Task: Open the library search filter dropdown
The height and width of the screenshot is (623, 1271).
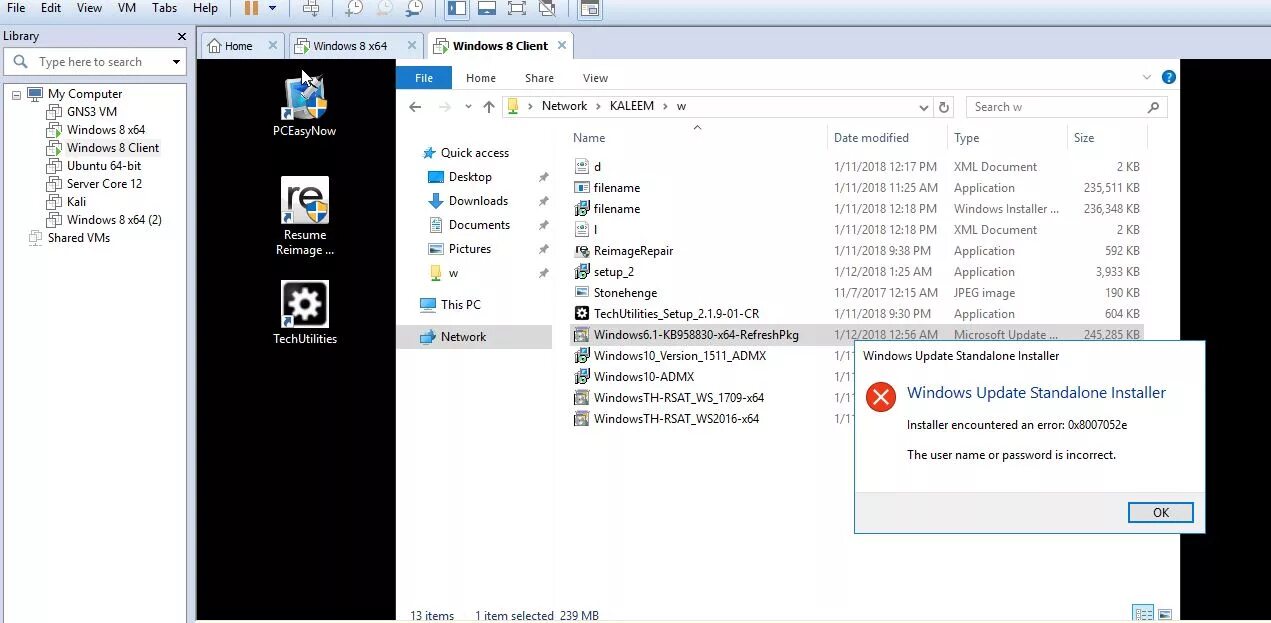Action: (177, 62)
